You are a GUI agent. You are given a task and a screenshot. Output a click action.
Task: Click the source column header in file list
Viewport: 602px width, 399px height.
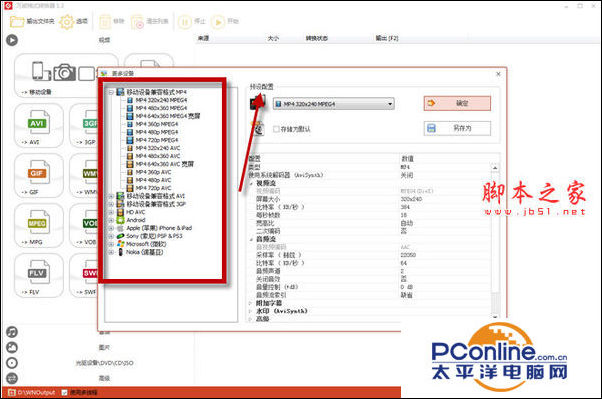pos(203,38)
